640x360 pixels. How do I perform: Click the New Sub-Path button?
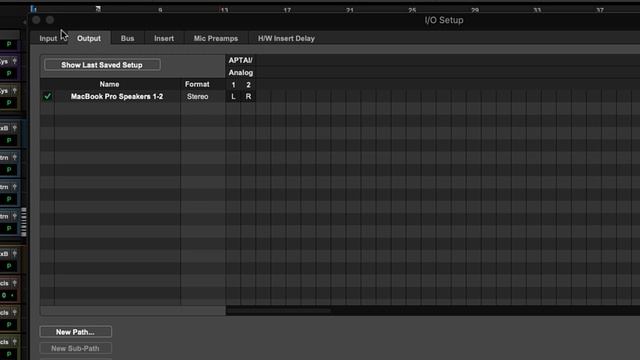pos(75,348)
